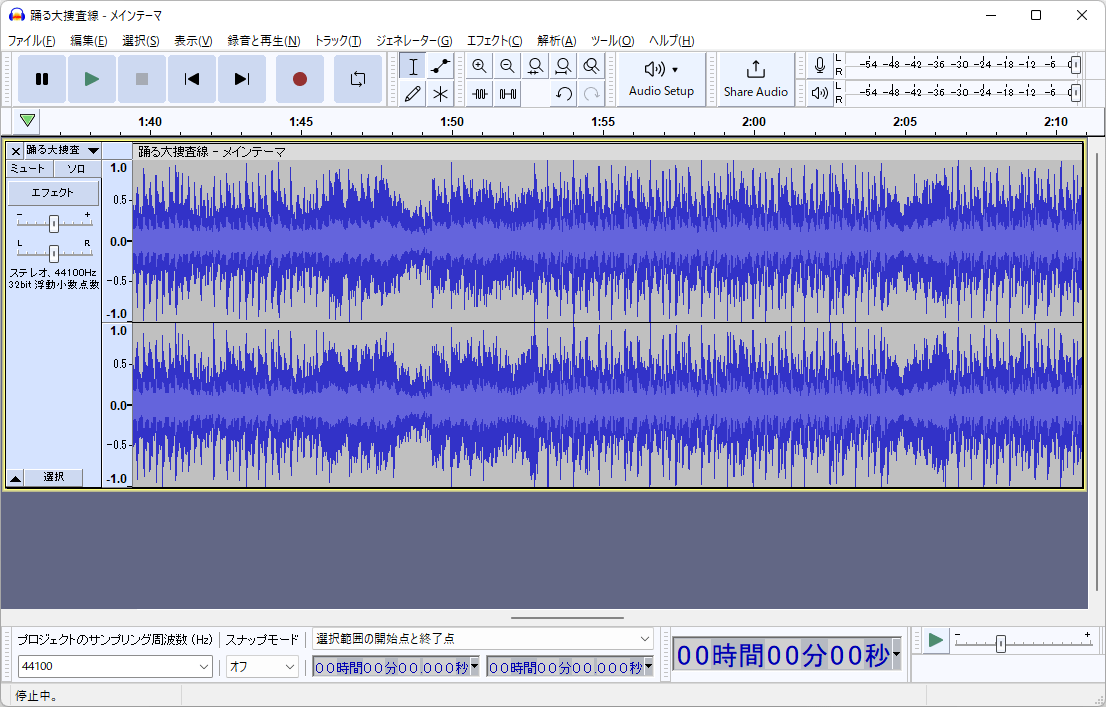The image size is (1106, 707).
Task: Start playback with the green Play button
Action: point(92,79)
